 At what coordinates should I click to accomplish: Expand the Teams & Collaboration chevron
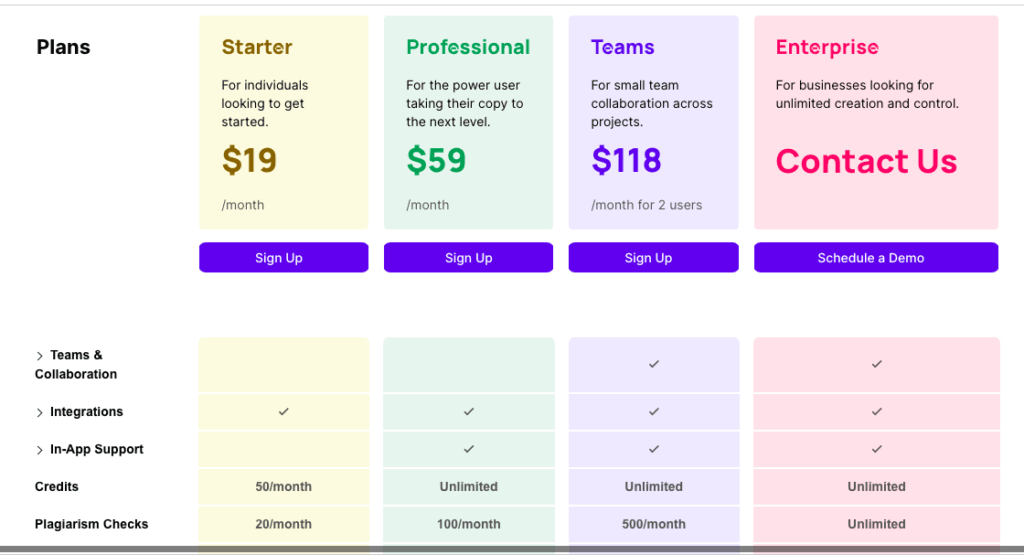[39, 356]
